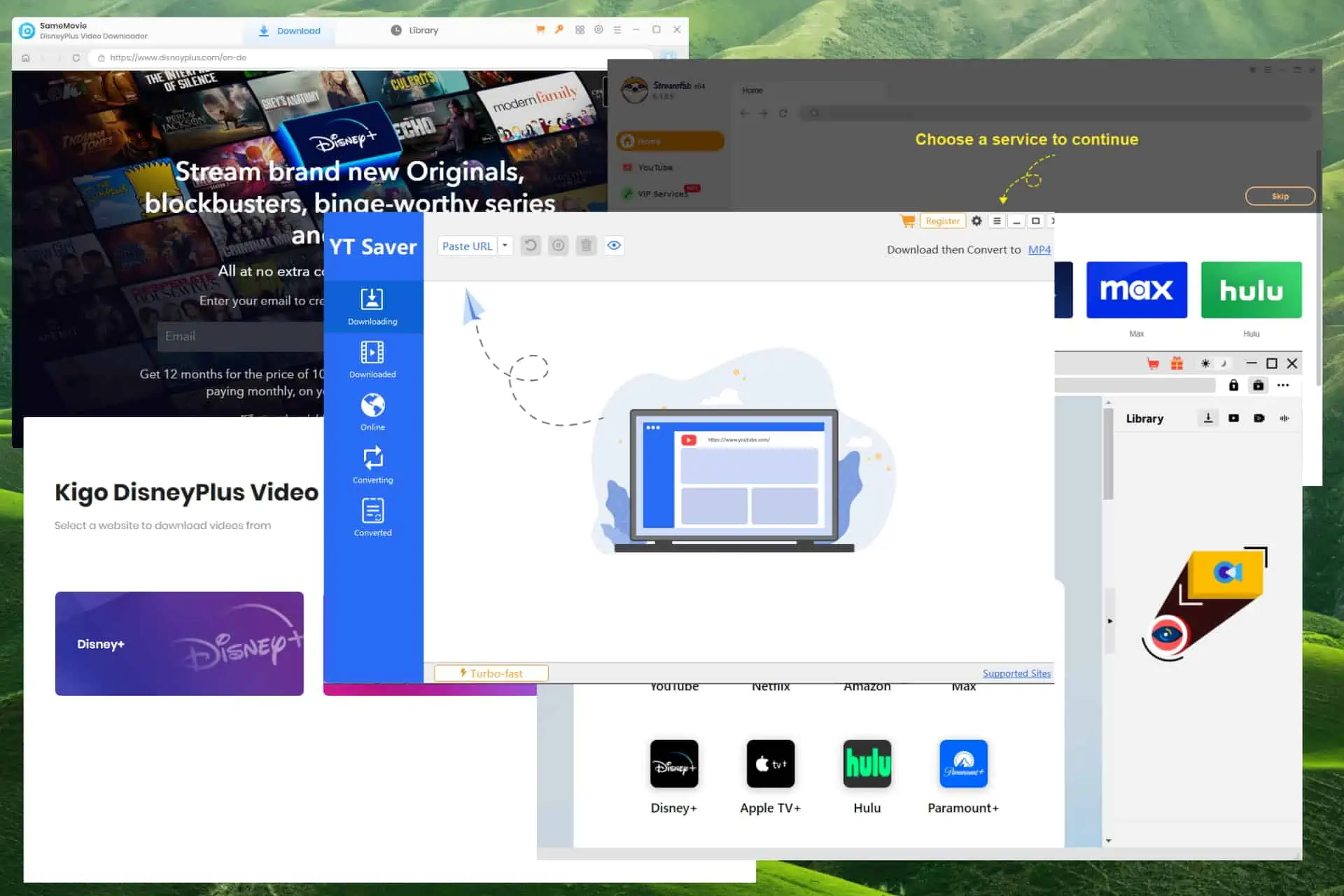
Task: Click the Paramount+ service icon
Action: tap(963, 764)
